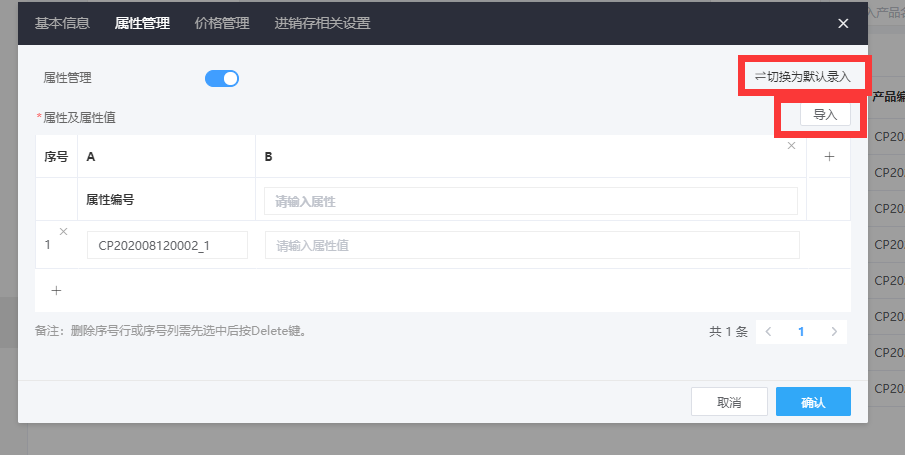Click the 共 1 条 total count text
The image size is (905, 455).
pyautogui.click(x=728, y=331)
